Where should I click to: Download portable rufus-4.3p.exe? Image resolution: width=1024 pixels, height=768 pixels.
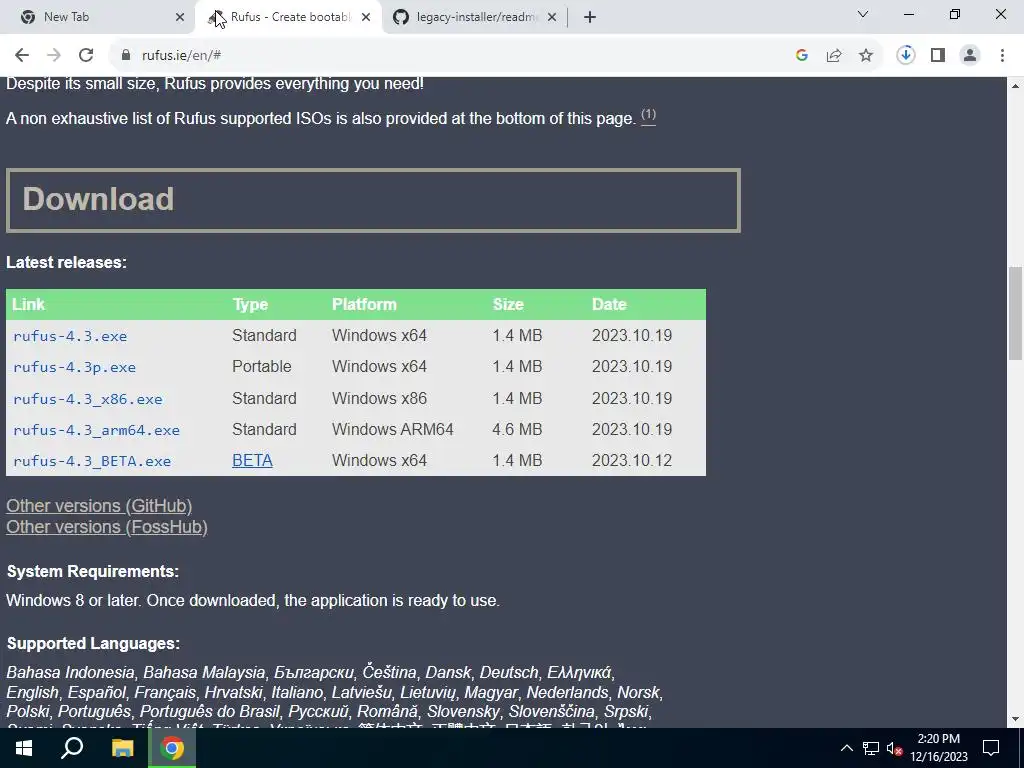[x=74, y=367]
